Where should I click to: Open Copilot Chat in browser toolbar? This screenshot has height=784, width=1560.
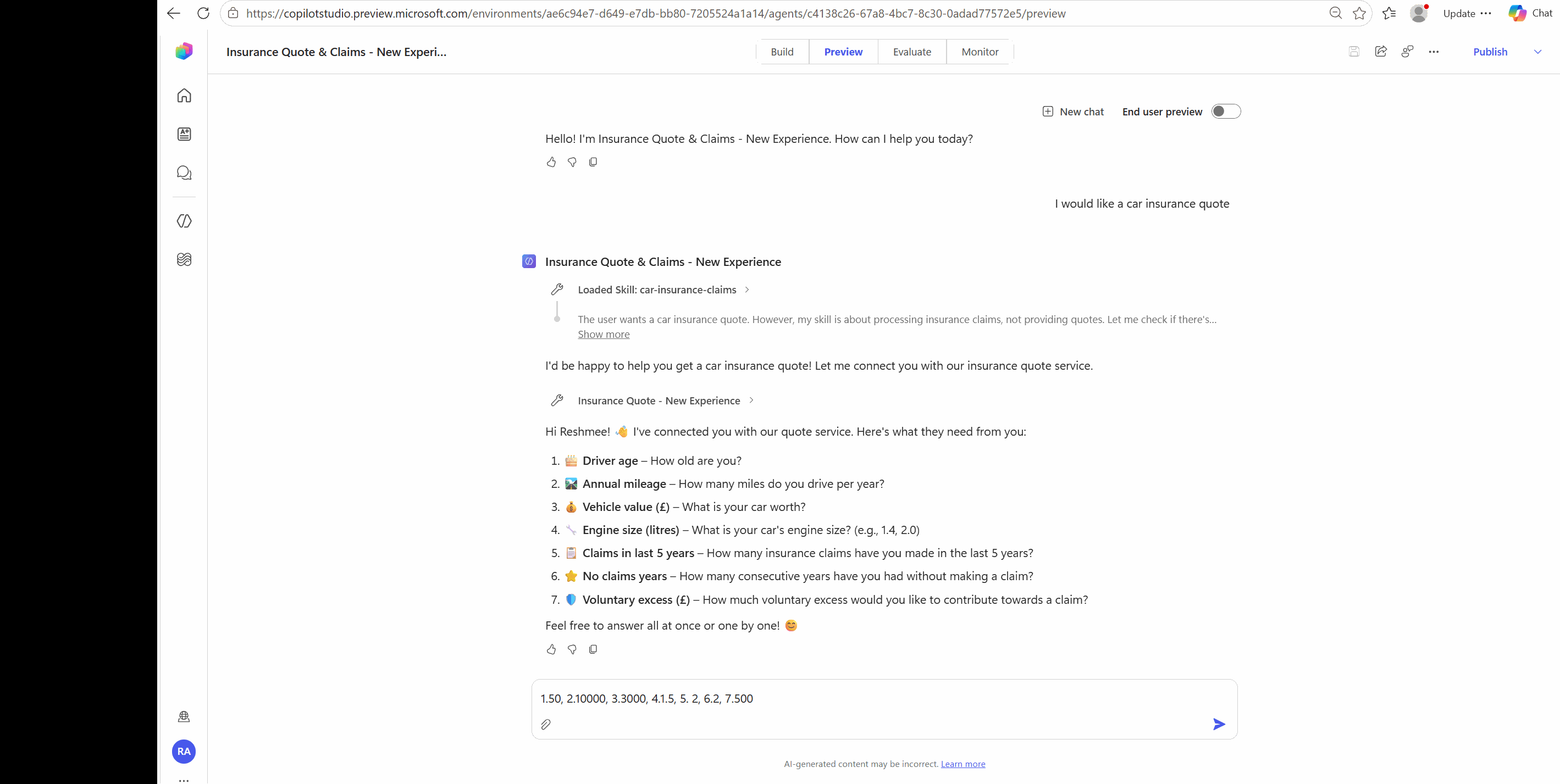click(x=1530, y=13)
